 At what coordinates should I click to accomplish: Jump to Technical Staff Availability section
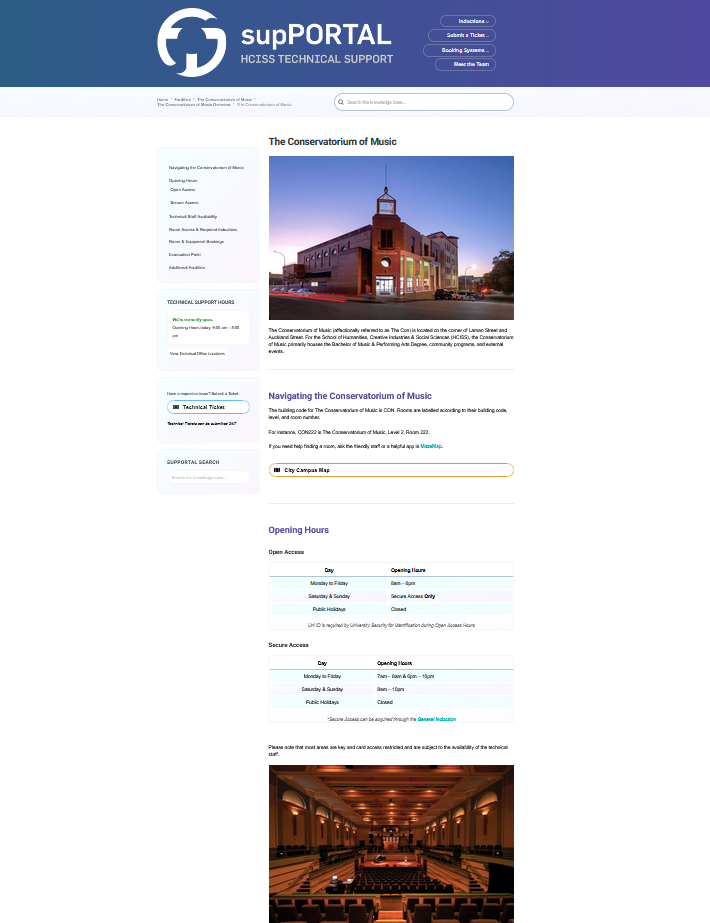click(x=193, y=216)
